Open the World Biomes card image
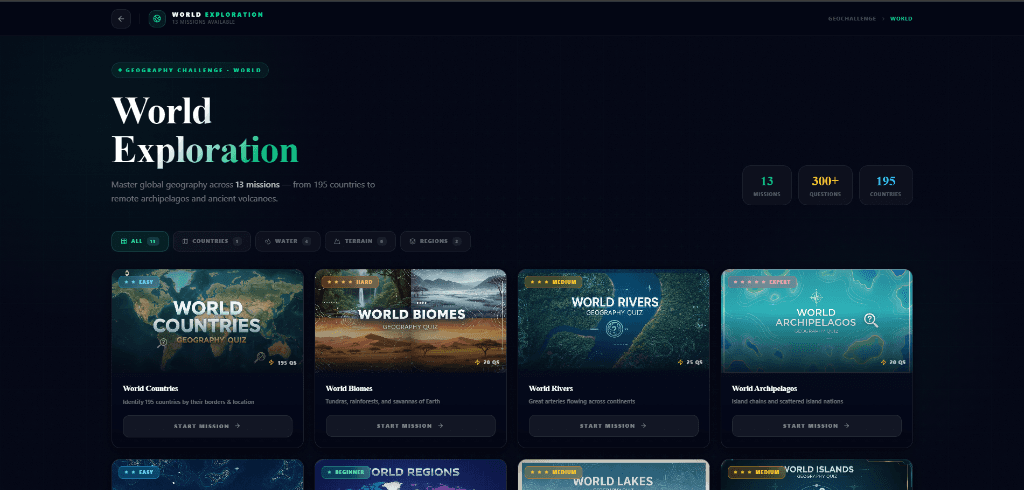The image size is (1024, 490). coord(411,321)
